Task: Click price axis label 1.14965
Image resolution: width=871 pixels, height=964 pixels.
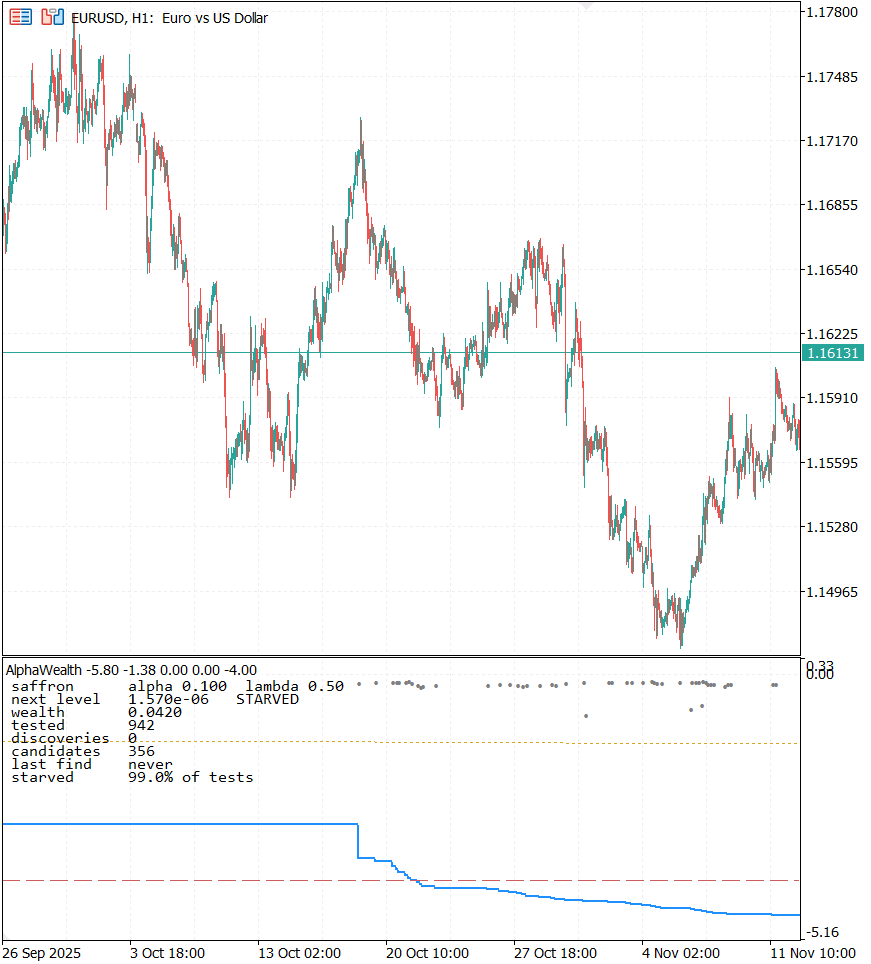Action: point(832,591)
